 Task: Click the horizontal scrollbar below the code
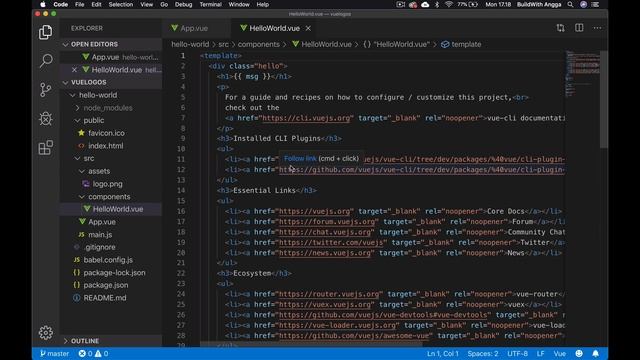click(x=311, y=345)
